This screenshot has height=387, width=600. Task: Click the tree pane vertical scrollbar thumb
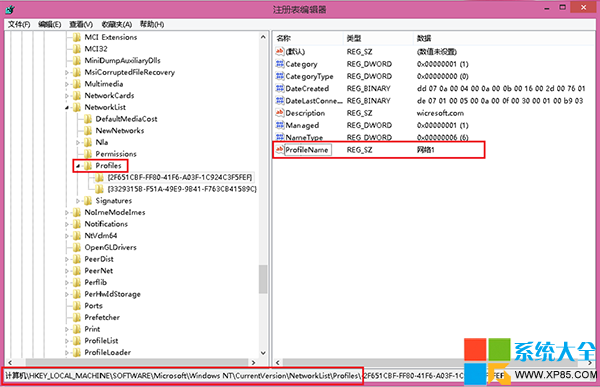tap(263, 279)
